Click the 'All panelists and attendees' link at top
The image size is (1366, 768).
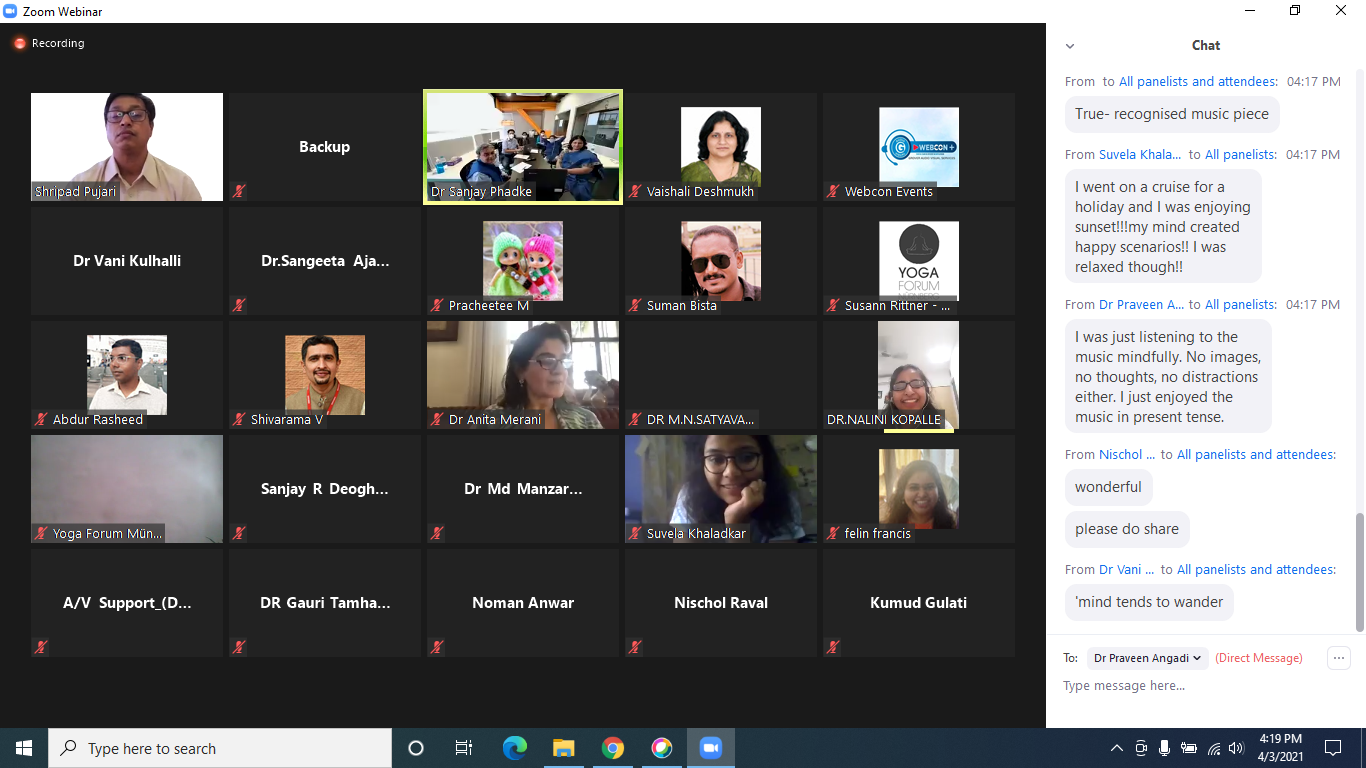[1197, 82]
